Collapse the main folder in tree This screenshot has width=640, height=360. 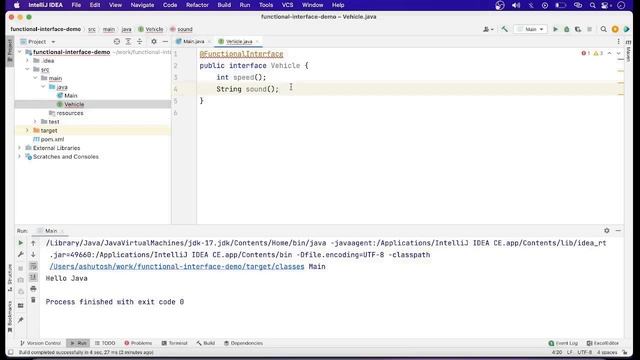tap(36, 78)
